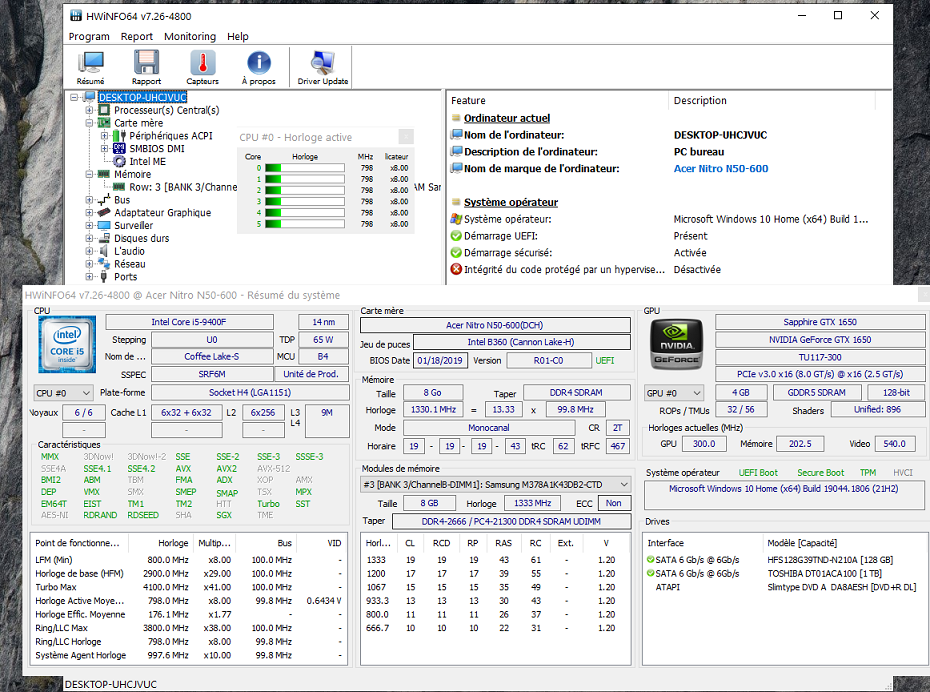Click the Périphériques ACPI icon
This screenshot has height=692, width=930.
[x=119, y=136]
